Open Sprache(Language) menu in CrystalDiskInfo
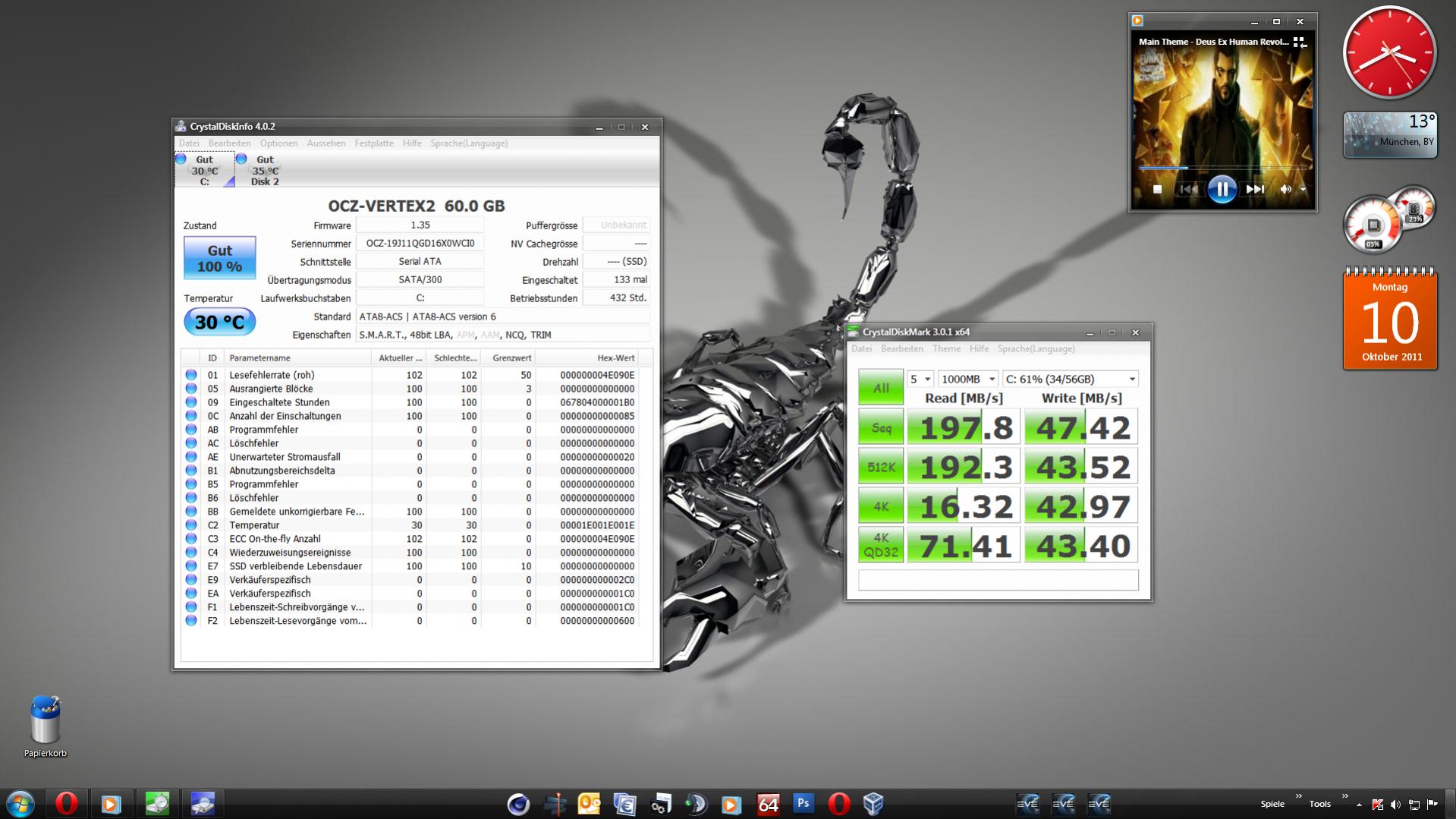The image size is (1456, 819). (469, 143)
